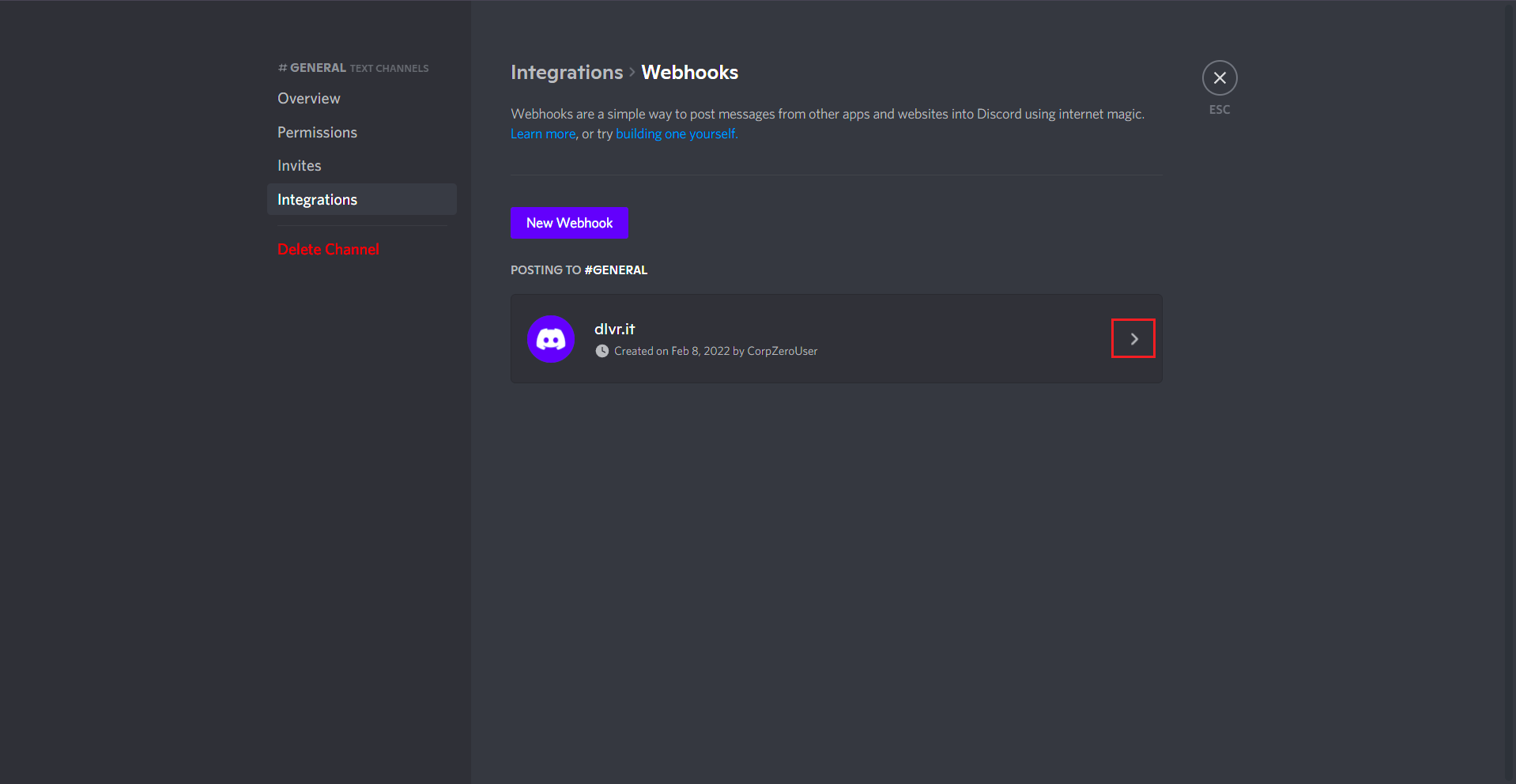Return to Integrations via the breadcrumb
This screenshot has height=784, width=1516.
(567, 73)
